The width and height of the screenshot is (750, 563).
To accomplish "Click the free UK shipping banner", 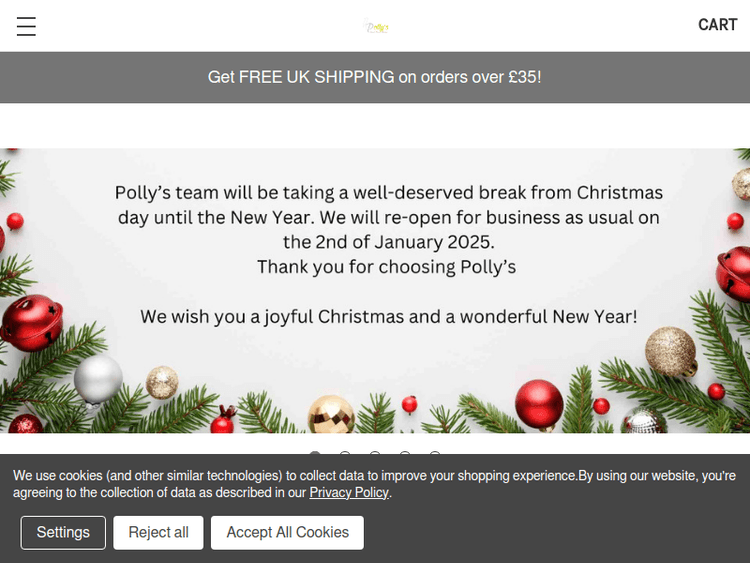I will tap(375, 77).
